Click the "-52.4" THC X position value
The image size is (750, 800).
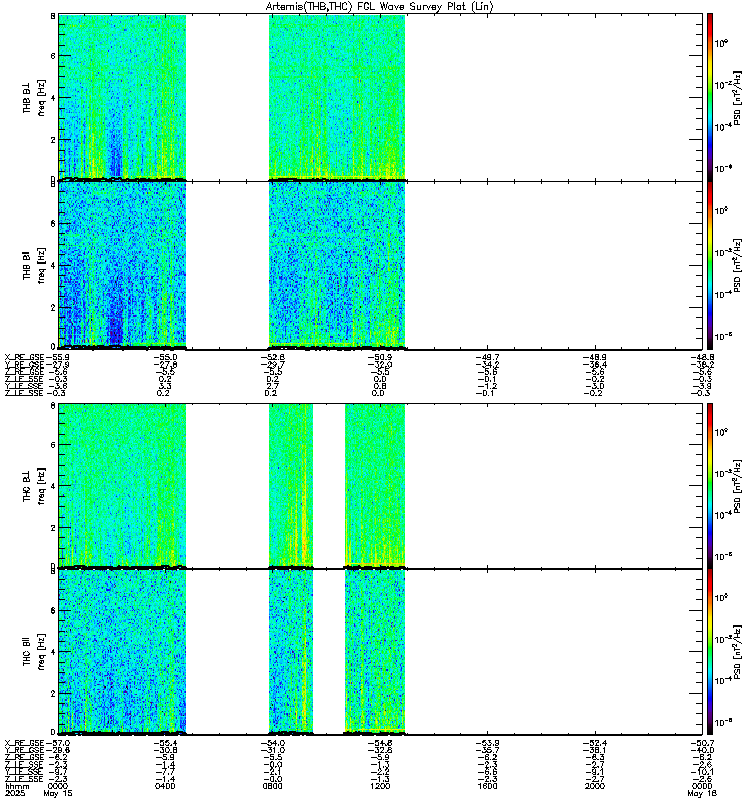click(x=595, y=743)
